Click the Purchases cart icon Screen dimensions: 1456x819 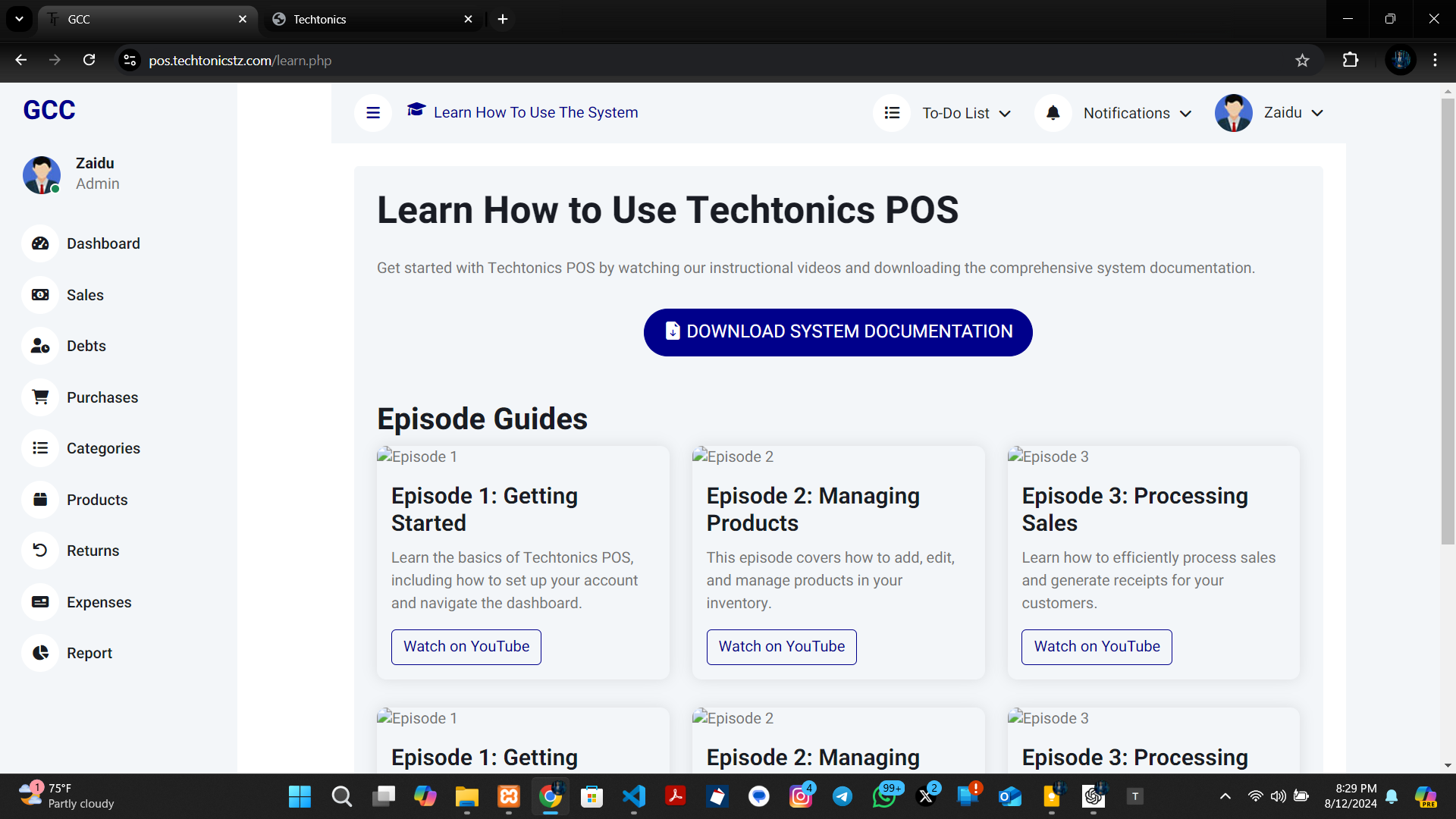[40, 397]
